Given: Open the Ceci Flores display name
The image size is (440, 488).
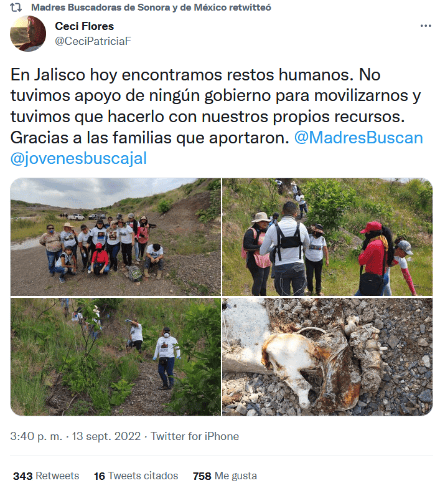Looking at the screenshot, I should [x=84, y=26].
